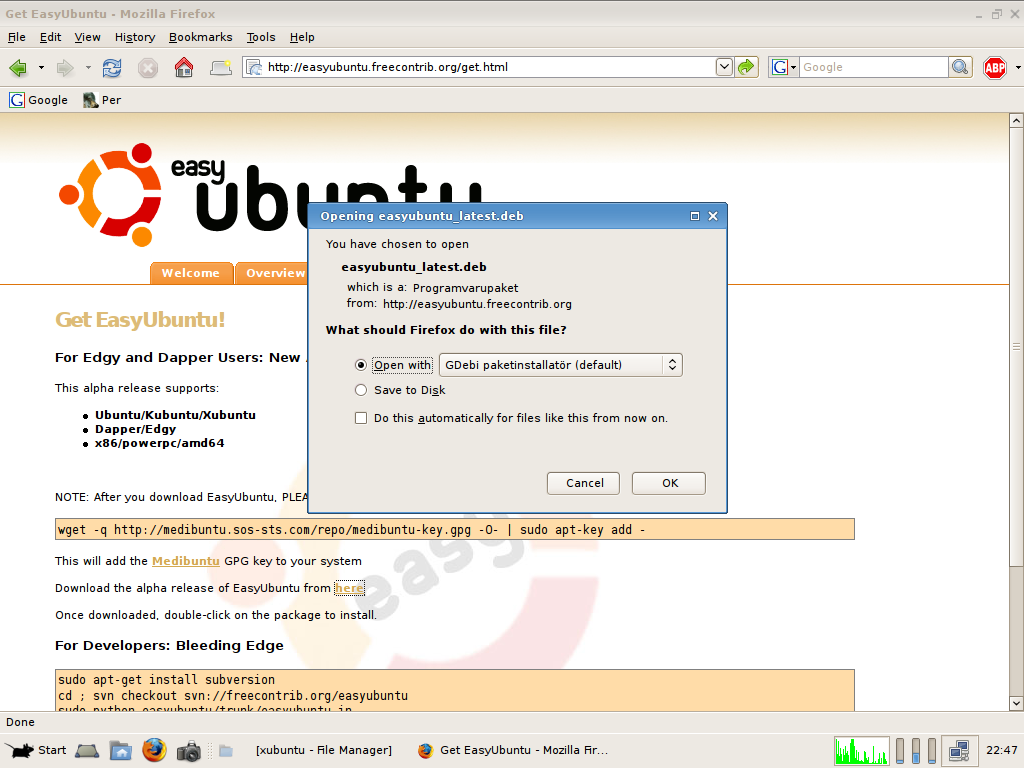Image resolution: width=1024 pixels, height=768 pixels.
Task: Reload the current page
Action: tap(112, 67)
